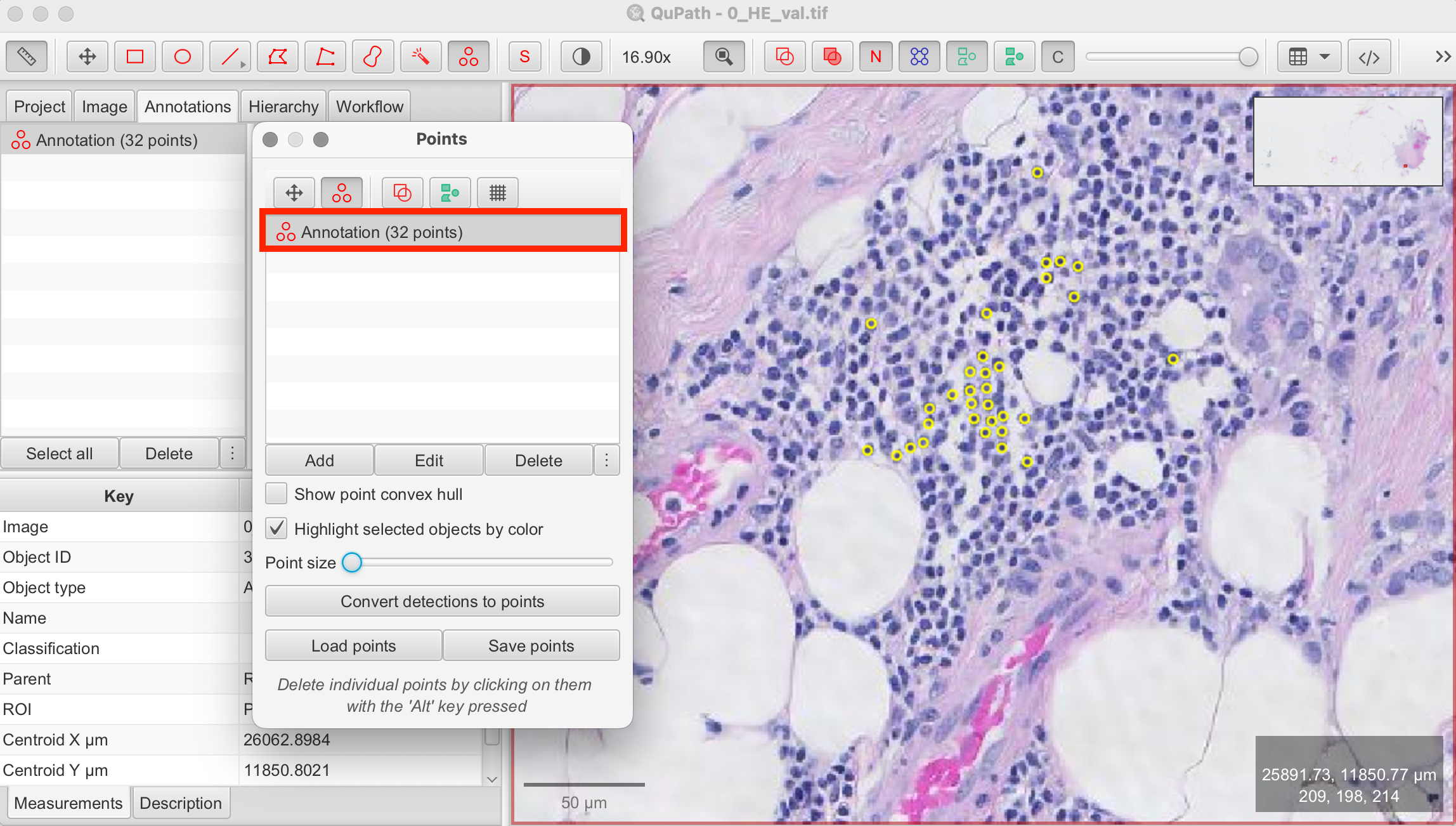Select the Rectangle annotation tool
Screen dimensions: 1456x826
point(135,57)
